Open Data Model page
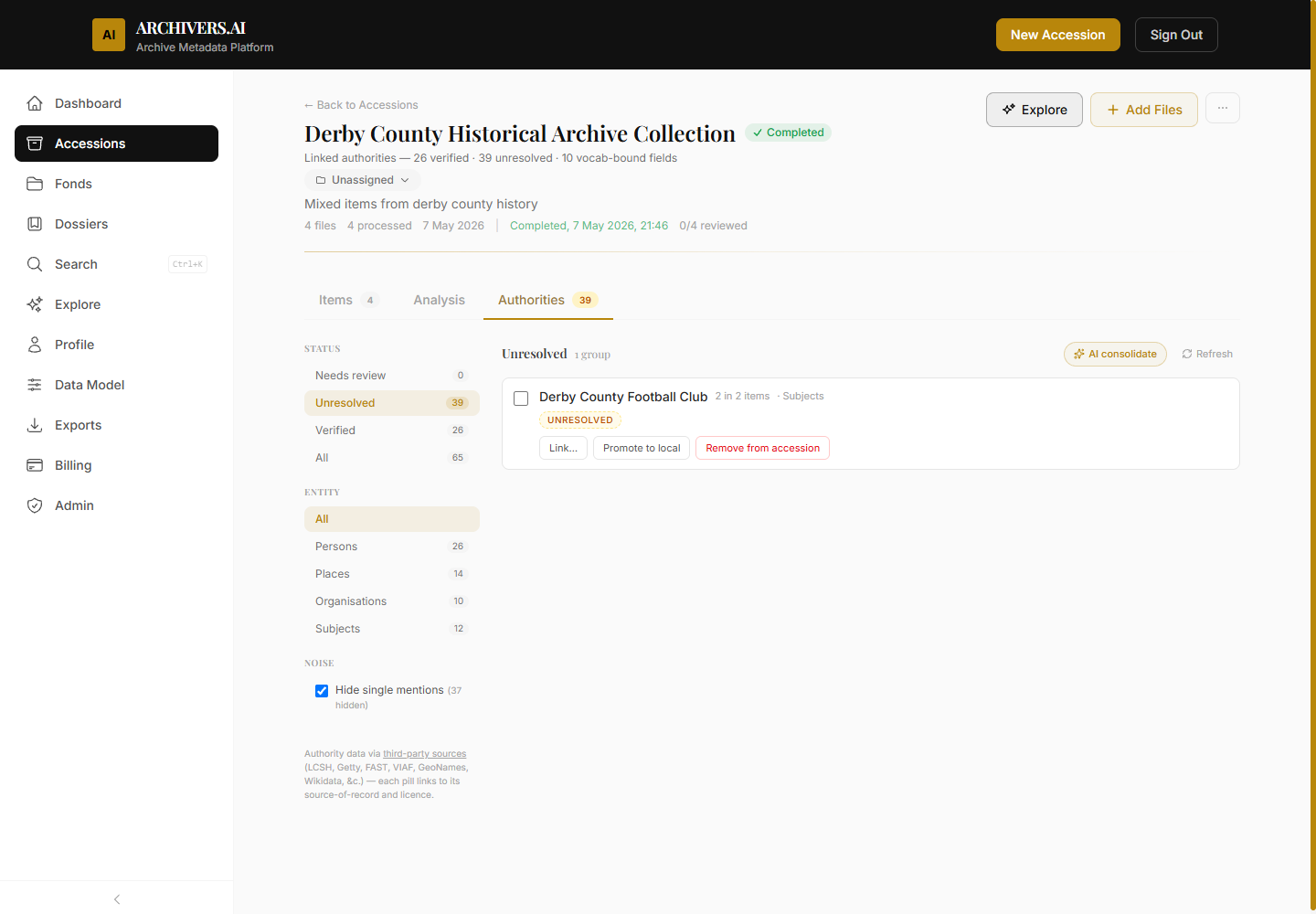Image resolution: width=1316 pixels, height=914 pixels. (x=116, y=385)
